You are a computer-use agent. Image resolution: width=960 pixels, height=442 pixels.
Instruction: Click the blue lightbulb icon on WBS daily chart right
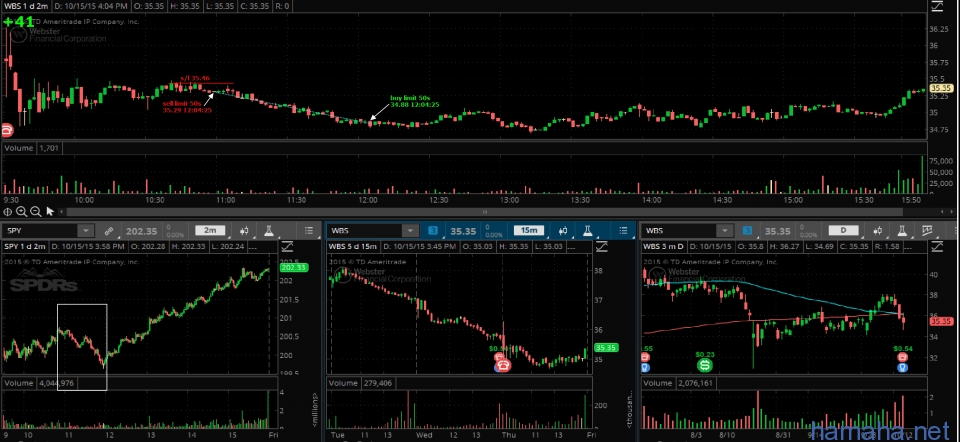[x=902, y=368]
